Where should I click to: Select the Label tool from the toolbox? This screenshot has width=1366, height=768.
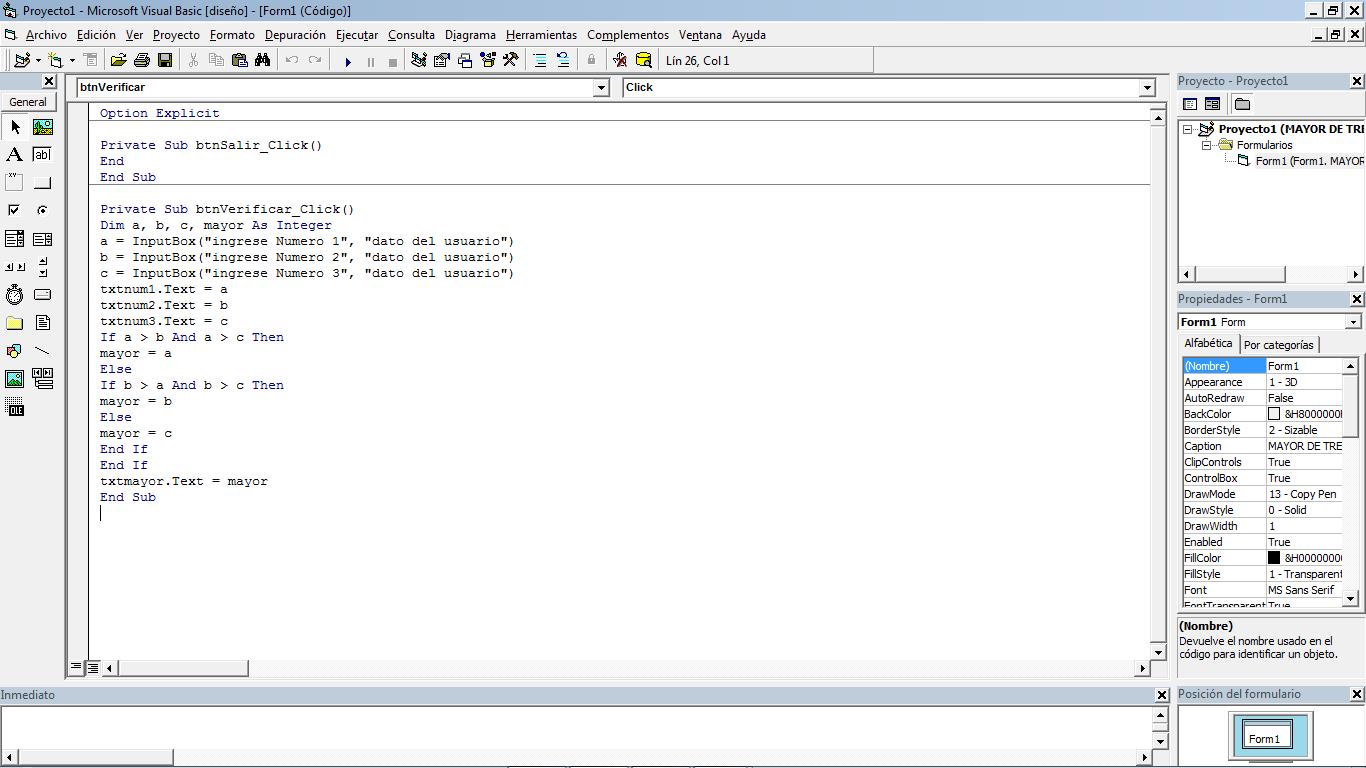pyautogui.click(x=14, y=154)
